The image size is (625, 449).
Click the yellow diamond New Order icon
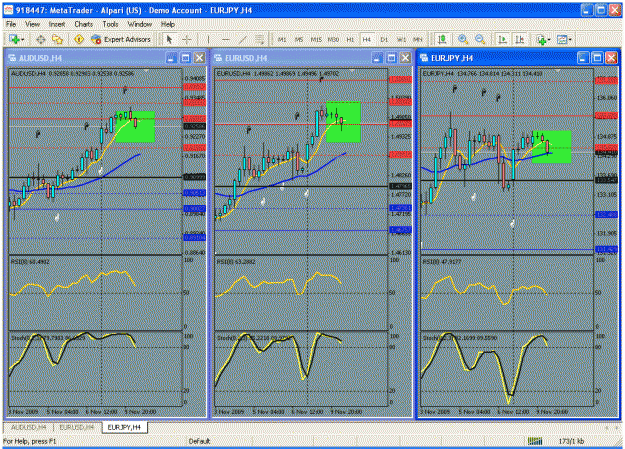tap(79, 39)
